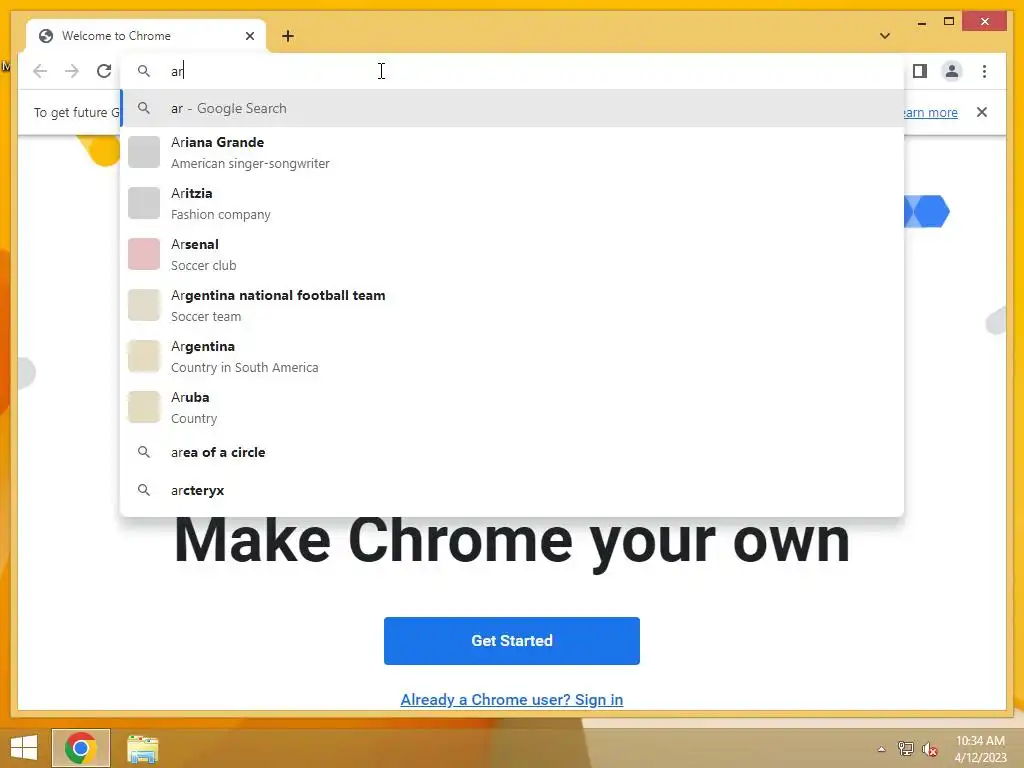Click the Chrome taskbar icon
The width and height of the screenshot is (1024, 768).
point(81,748)
